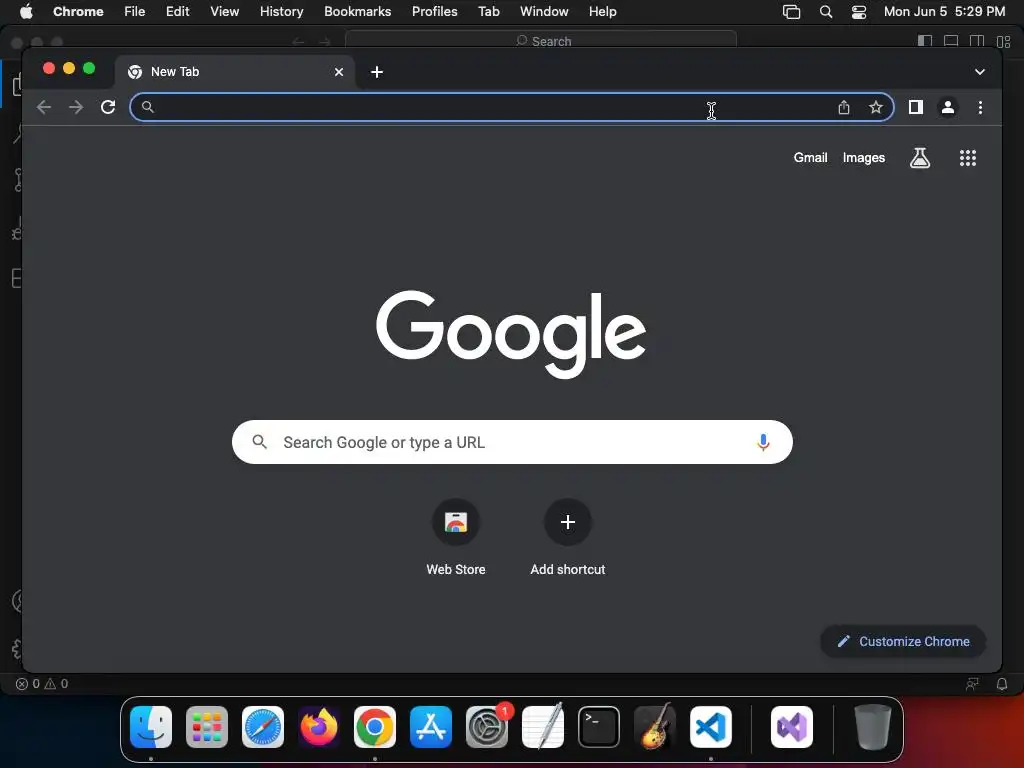Open Chrome side panel icon
This screenshot has height=768, width=1024.
[x=916, y=107]
